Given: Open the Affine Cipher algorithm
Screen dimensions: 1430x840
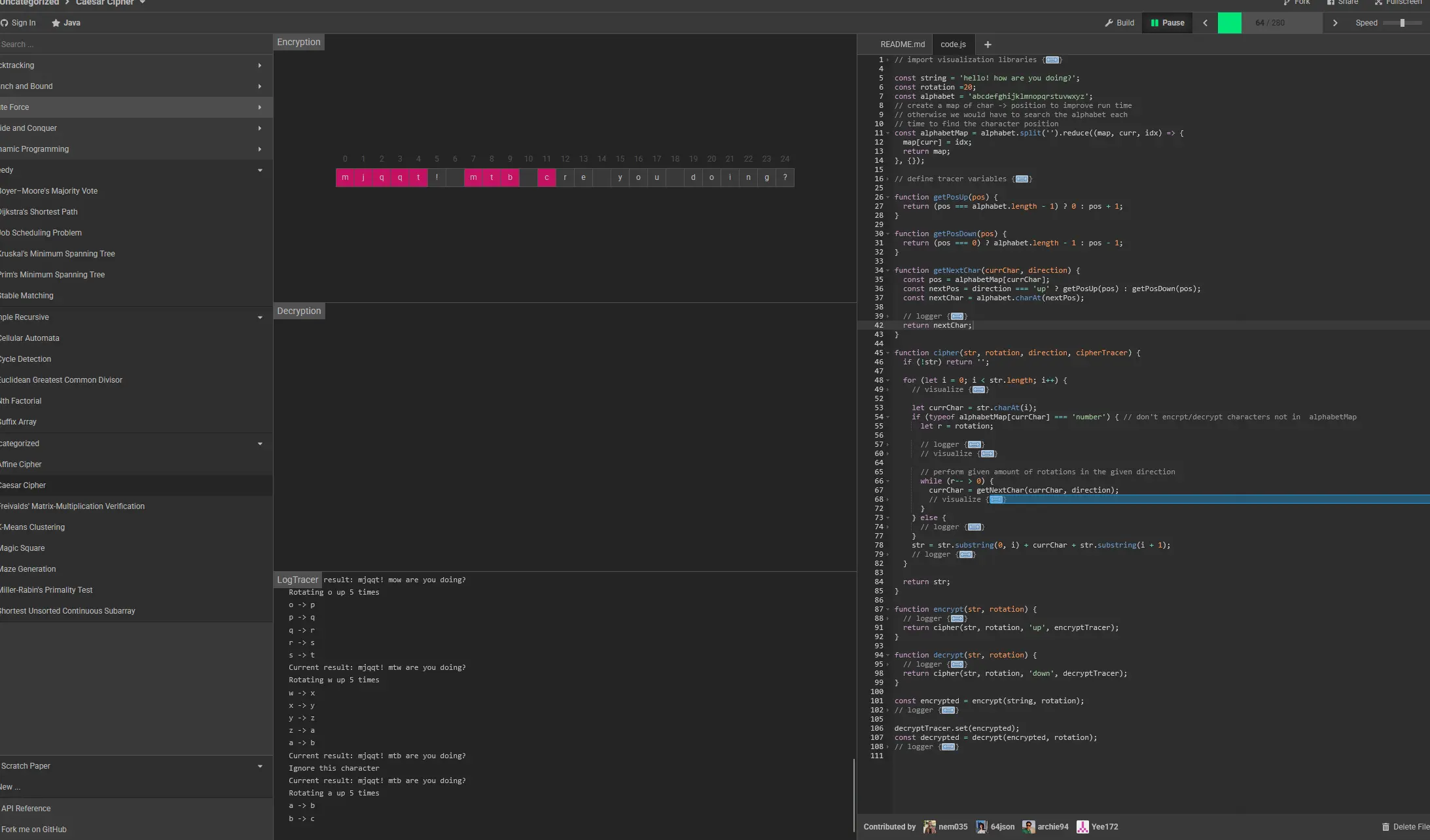Looking at the screenshot, I should coord(21,464).
